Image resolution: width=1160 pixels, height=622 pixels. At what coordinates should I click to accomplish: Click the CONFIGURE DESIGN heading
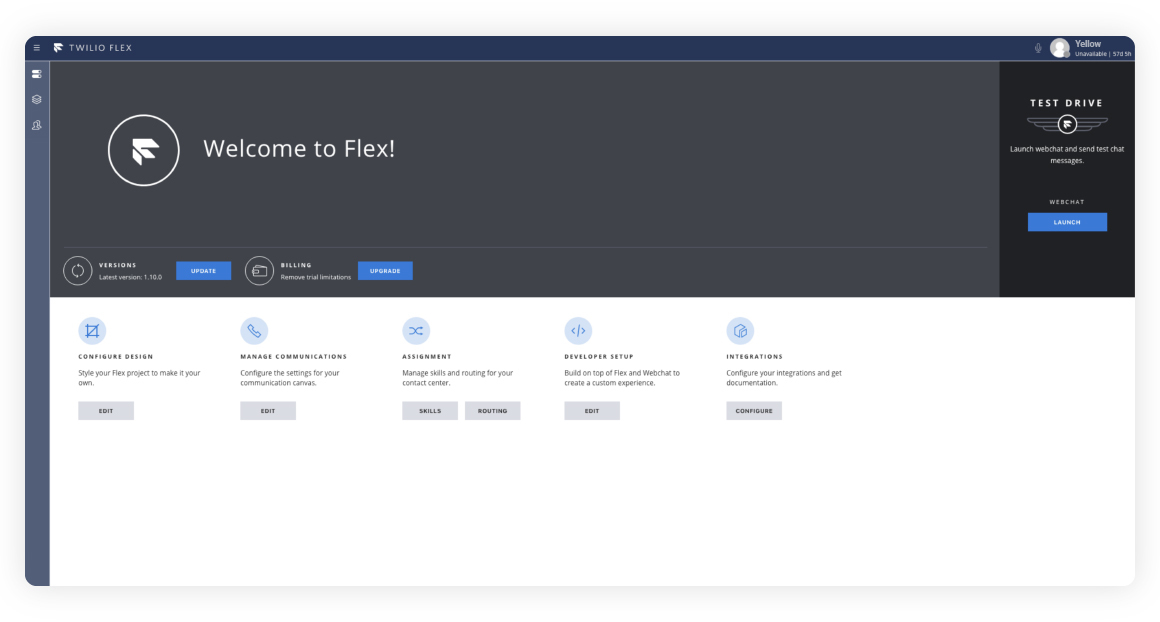[x=116, y=356]
